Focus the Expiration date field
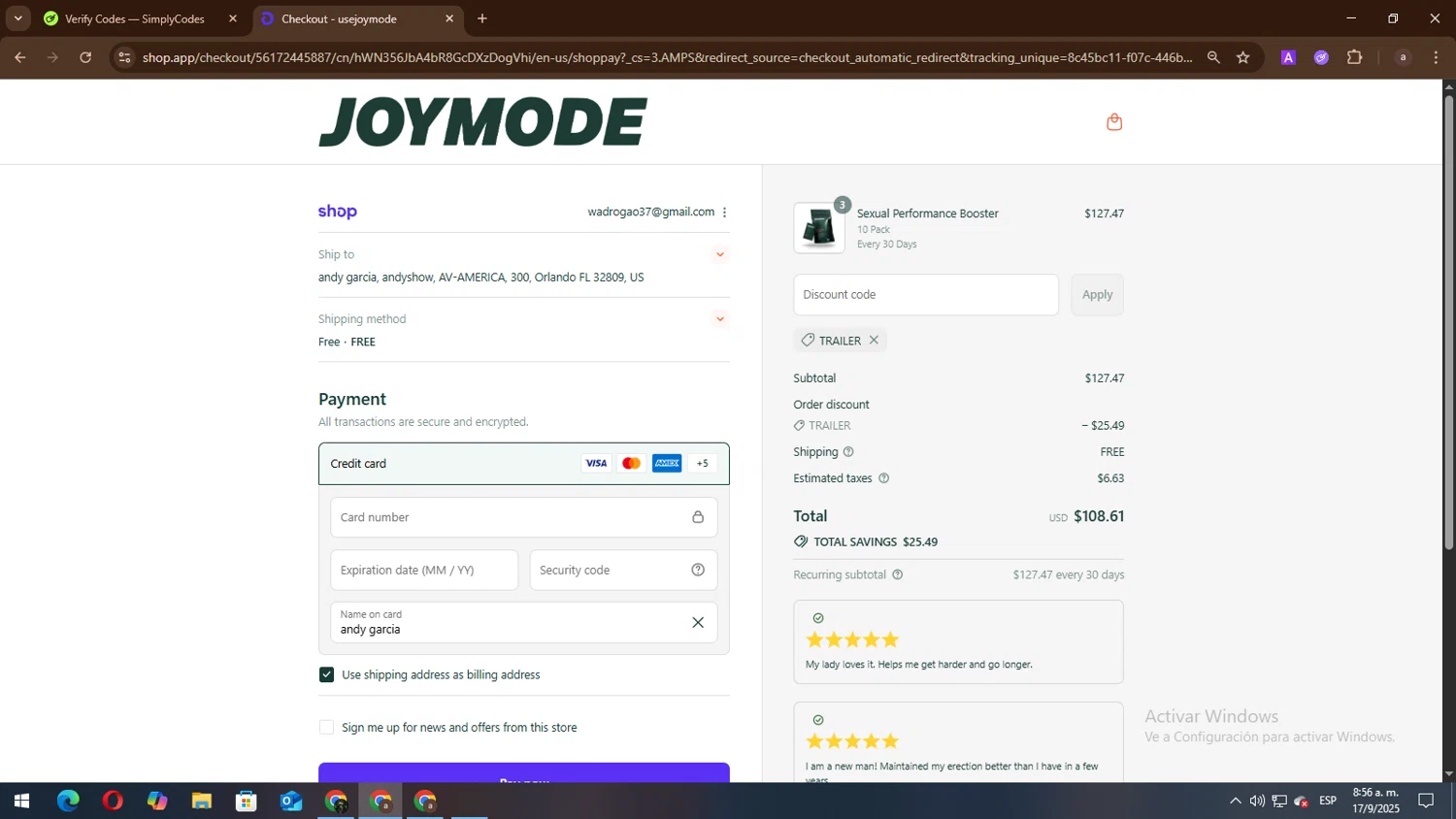The height and width of the screenshot is (819, 1456). point(424,571)
